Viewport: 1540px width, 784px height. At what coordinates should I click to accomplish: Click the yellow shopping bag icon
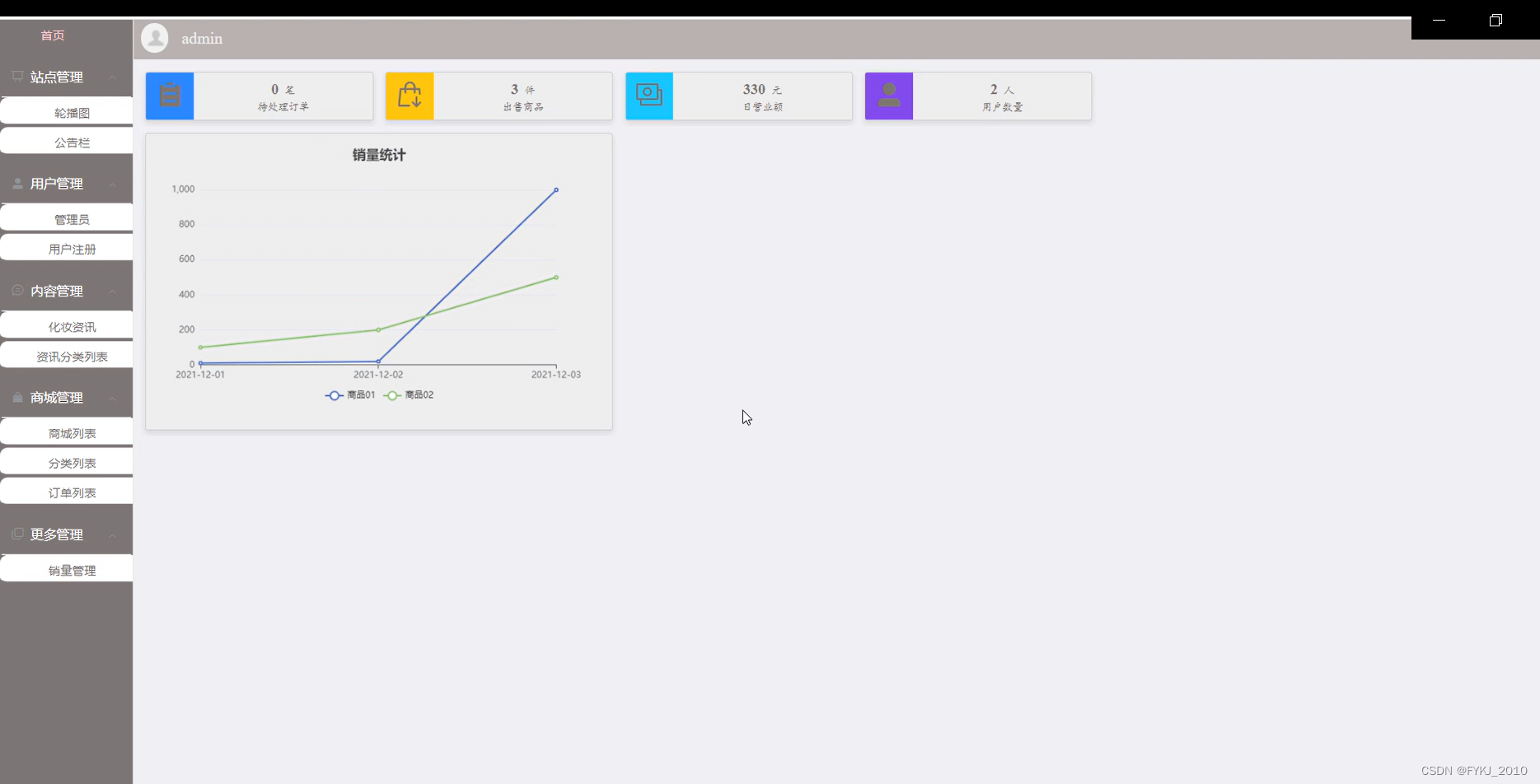(x=410, y=96)
